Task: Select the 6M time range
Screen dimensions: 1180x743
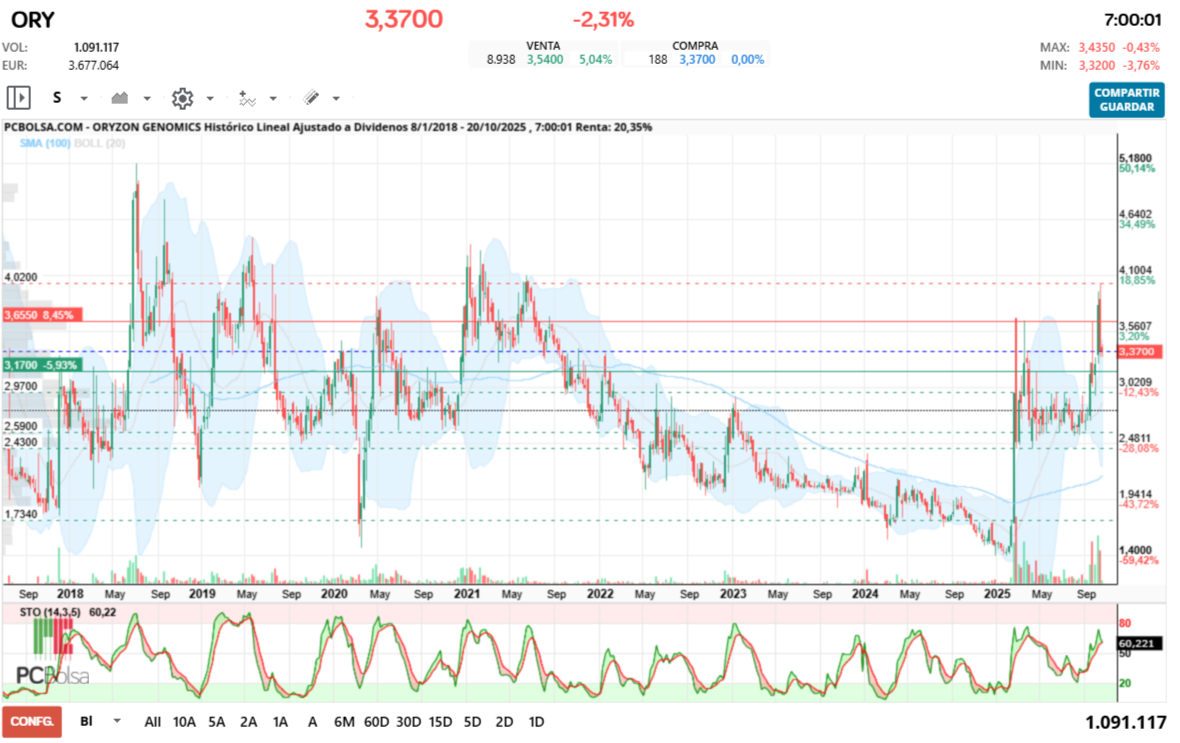Action: 344,721
